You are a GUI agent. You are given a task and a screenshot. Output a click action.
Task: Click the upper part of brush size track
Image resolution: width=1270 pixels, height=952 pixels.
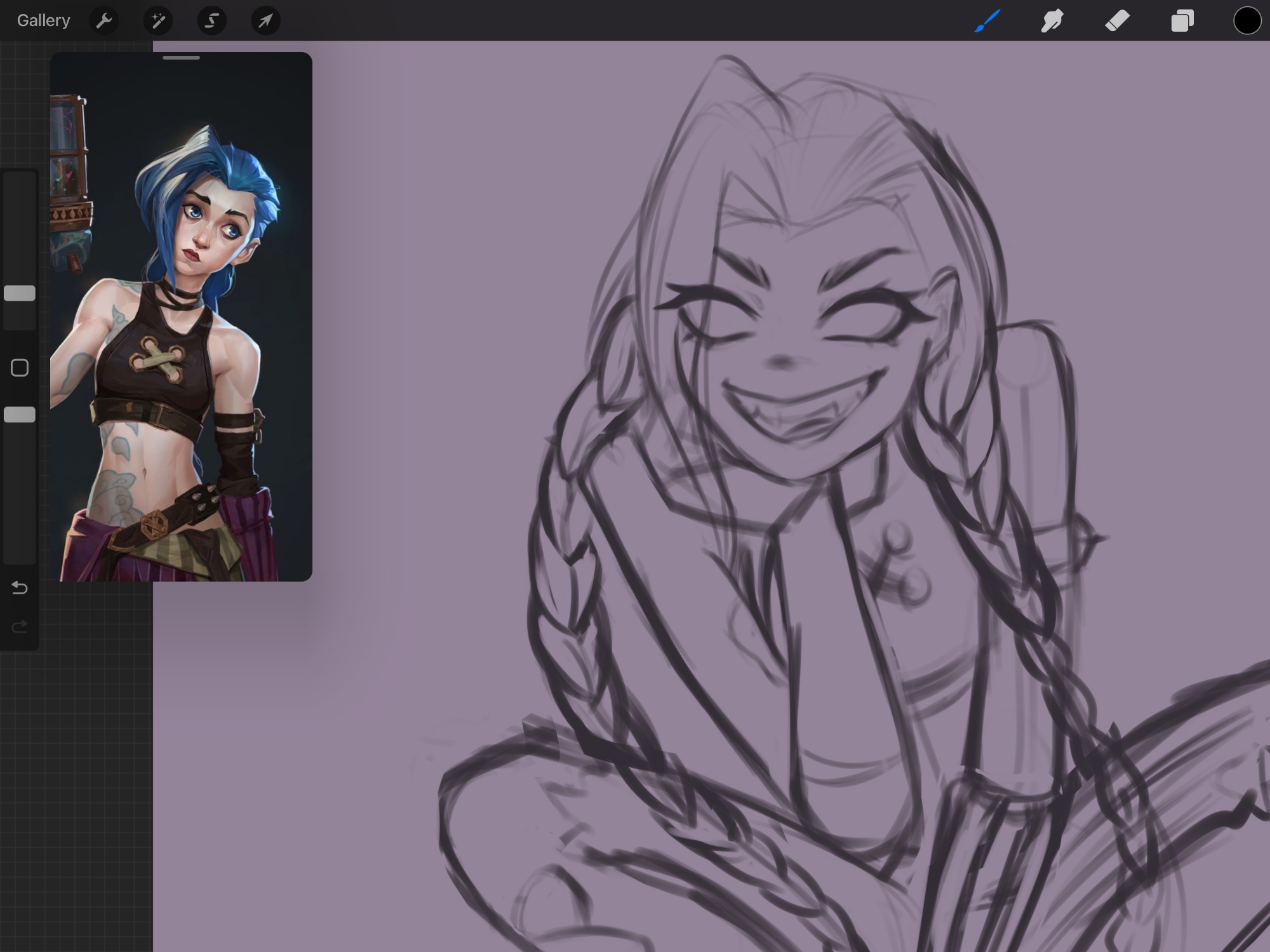pyautogui.click(x=20, y=222)
